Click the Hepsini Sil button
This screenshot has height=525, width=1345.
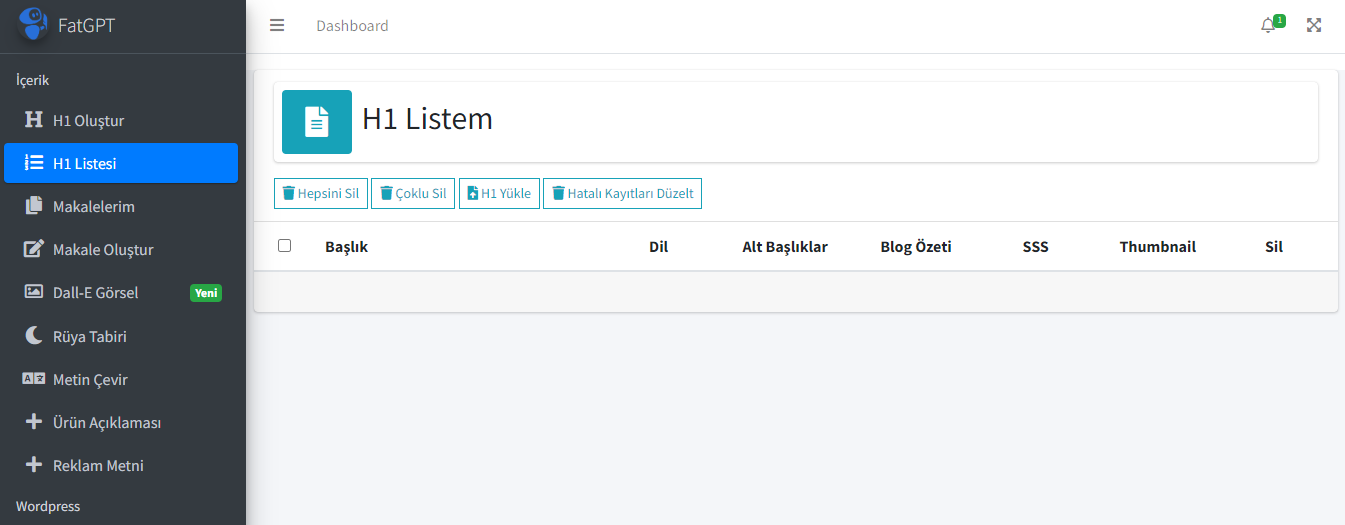(321, 193)
